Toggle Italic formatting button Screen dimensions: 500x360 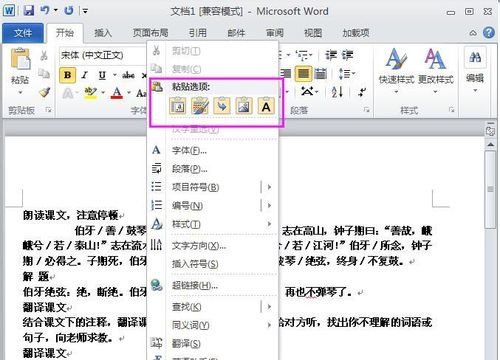click(x=85, y=75)
